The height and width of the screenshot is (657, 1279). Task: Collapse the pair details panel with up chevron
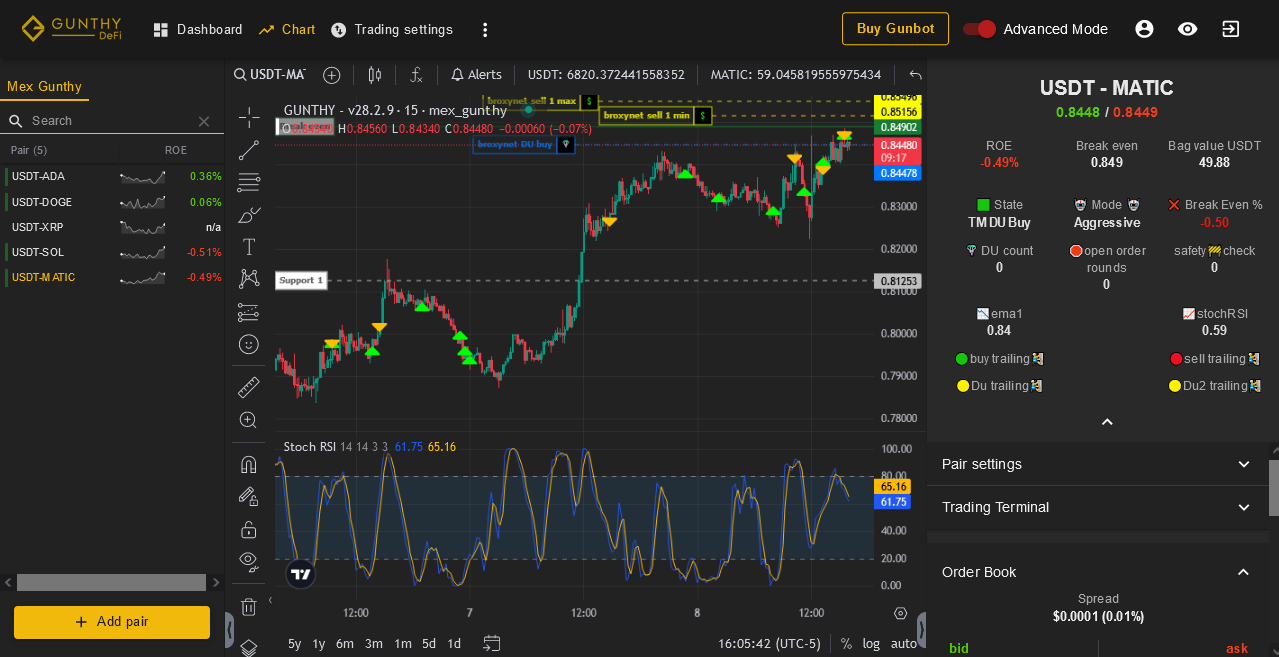[1107, 422]
